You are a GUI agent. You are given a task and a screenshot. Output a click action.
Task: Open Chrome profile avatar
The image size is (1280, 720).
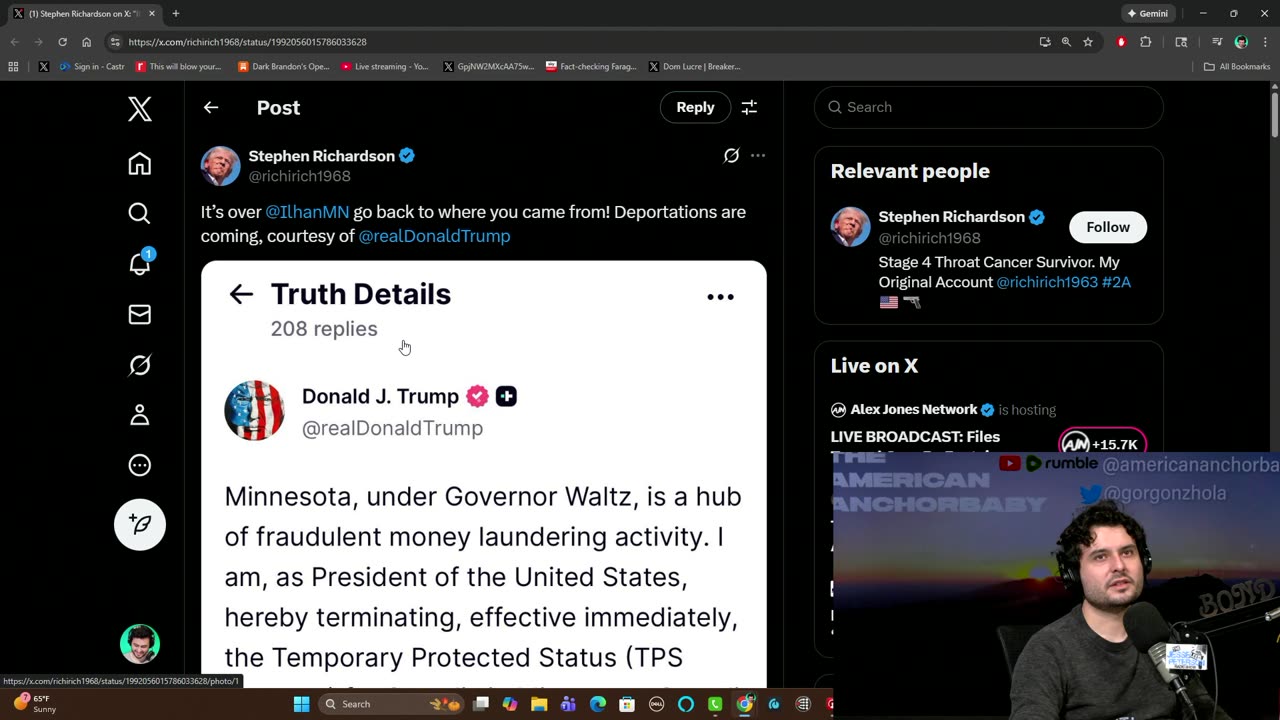click(1241, 42)
